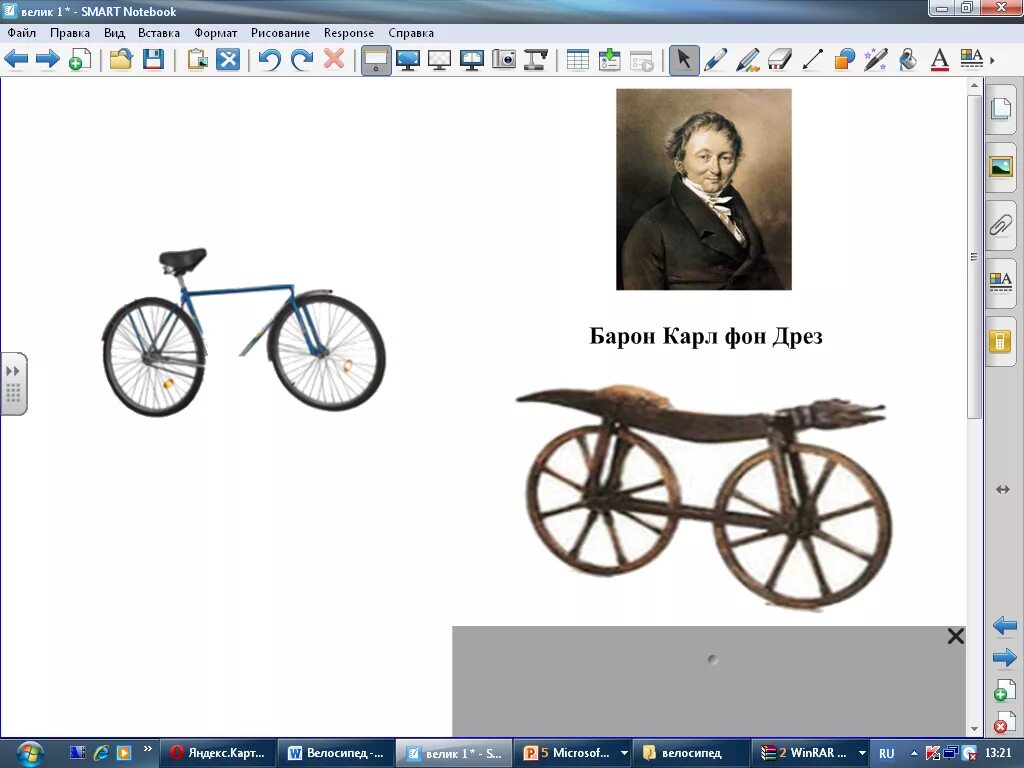Screen dimensions: 1024x768
Task: Open the Вставка menu
Action: (x=159, y=33)
